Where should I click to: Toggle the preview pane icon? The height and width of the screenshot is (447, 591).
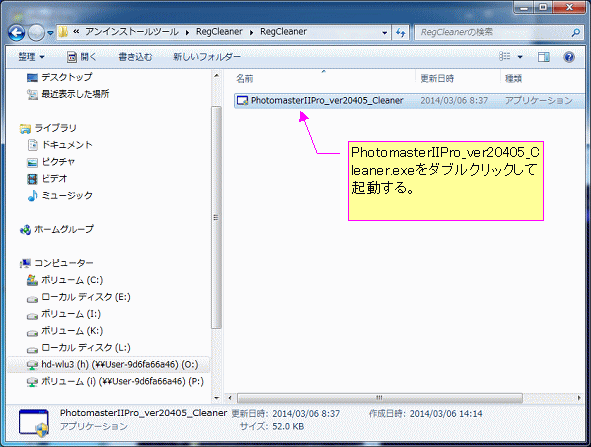point(544,57)
